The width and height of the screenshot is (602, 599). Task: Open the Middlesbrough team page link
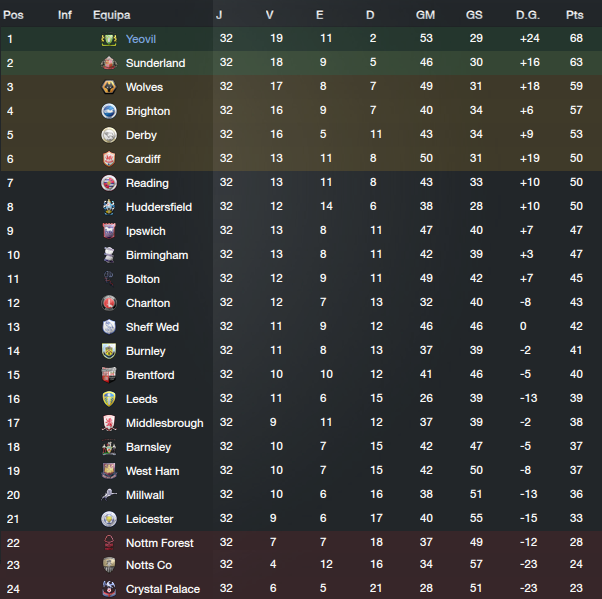coord(164,423)
